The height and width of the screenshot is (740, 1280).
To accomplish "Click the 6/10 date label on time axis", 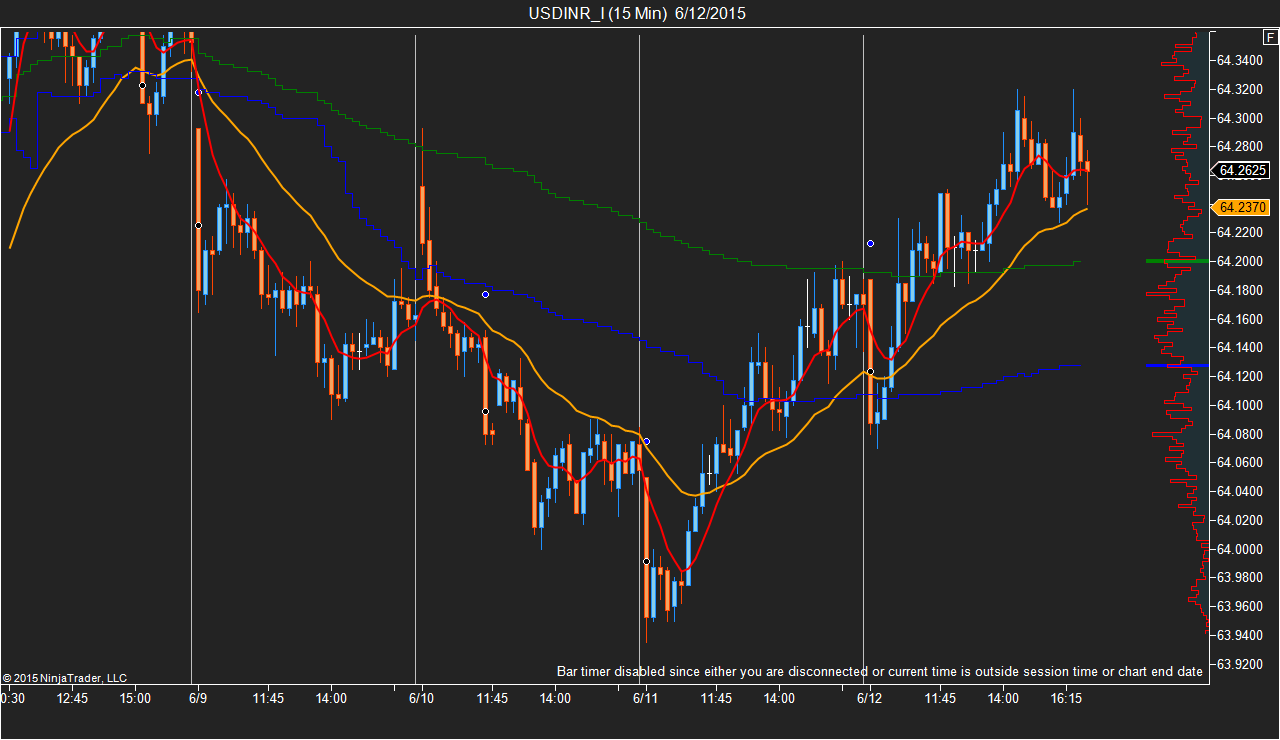I will click(422, 698).
